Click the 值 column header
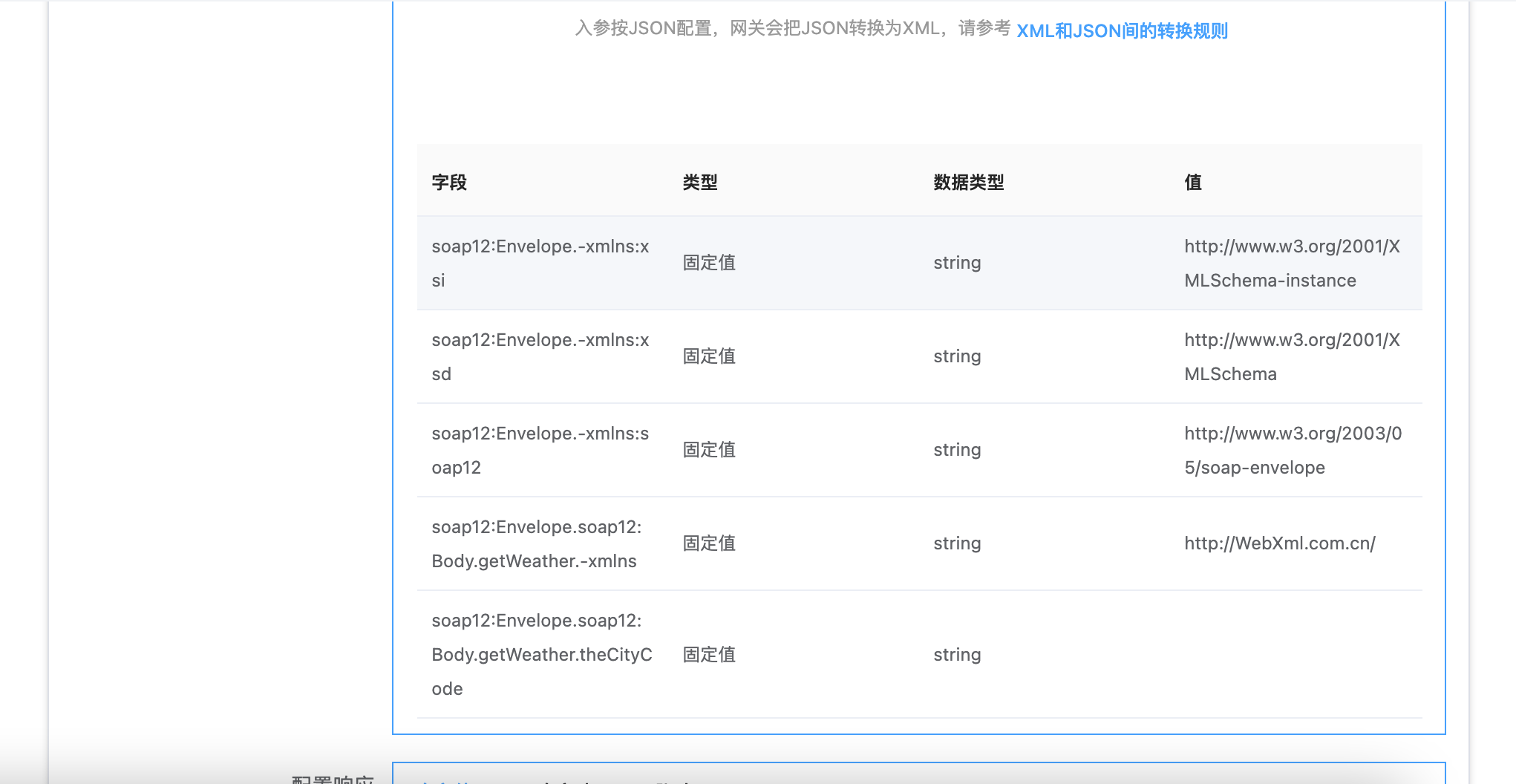Viewport: 1516px width, 784px height. [1193, 182]
